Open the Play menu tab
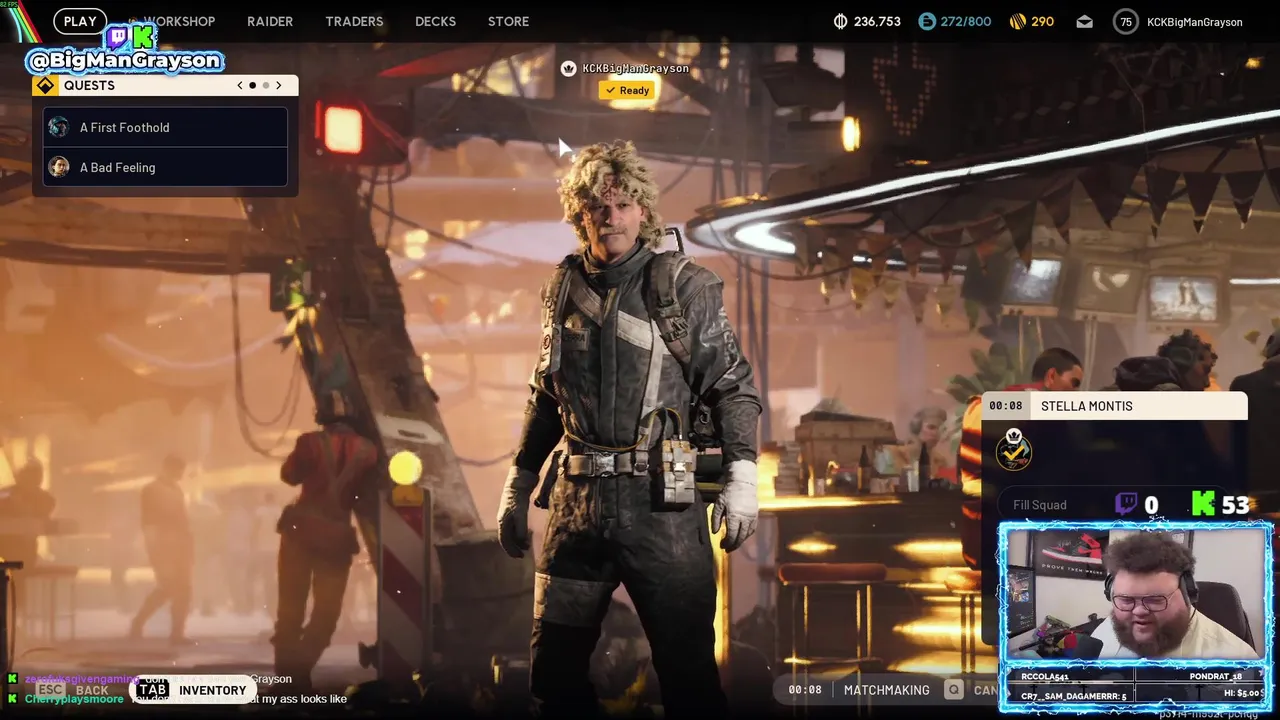 tap(80, 21)
